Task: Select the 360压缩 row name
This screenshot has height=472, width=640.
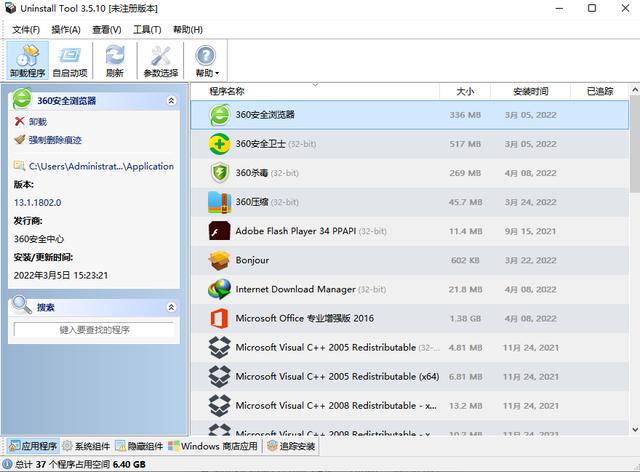Action: coord(251,202)
